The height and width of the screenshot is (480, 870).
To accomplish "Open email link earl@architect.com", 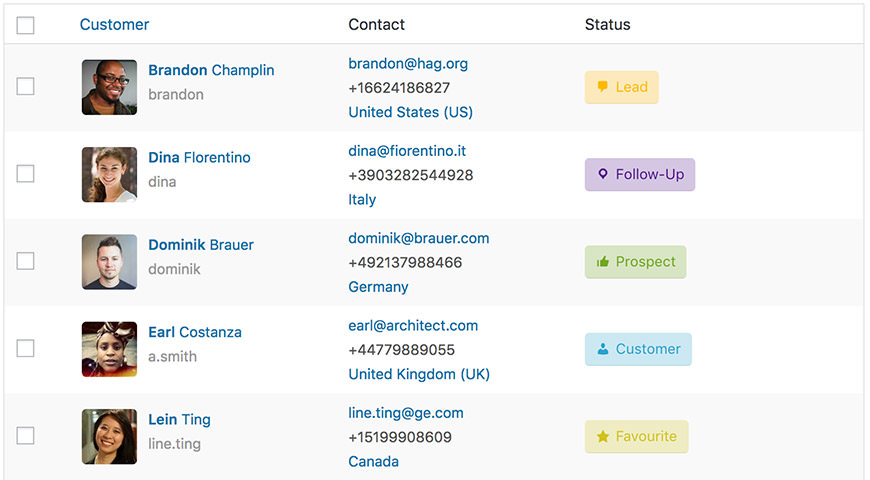I will click(413, 326).
